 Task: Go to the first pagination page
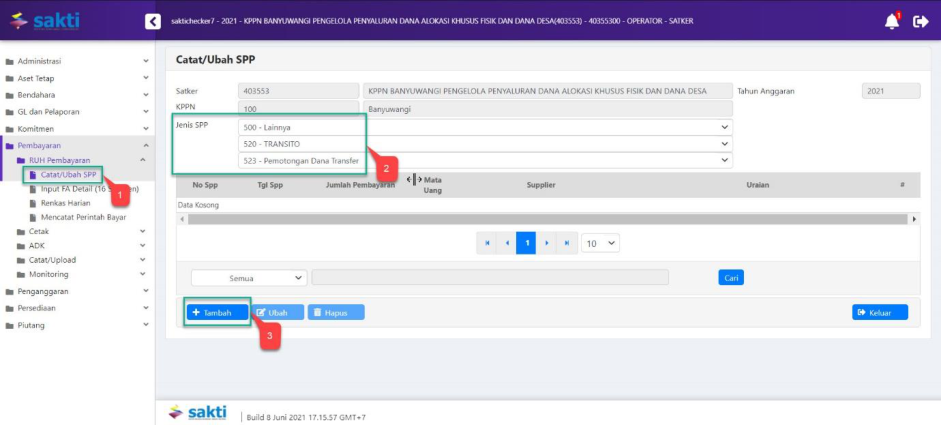(487, 243)
